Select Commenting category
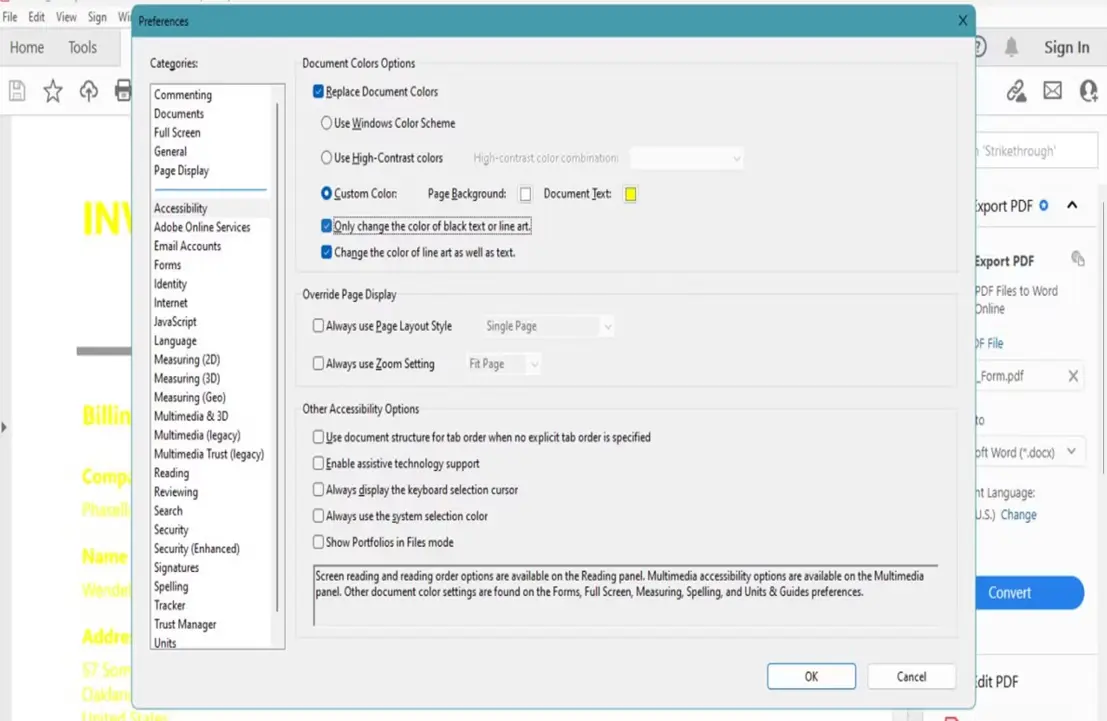Screen dimensions: 1107x721 [x=183, y=95]
